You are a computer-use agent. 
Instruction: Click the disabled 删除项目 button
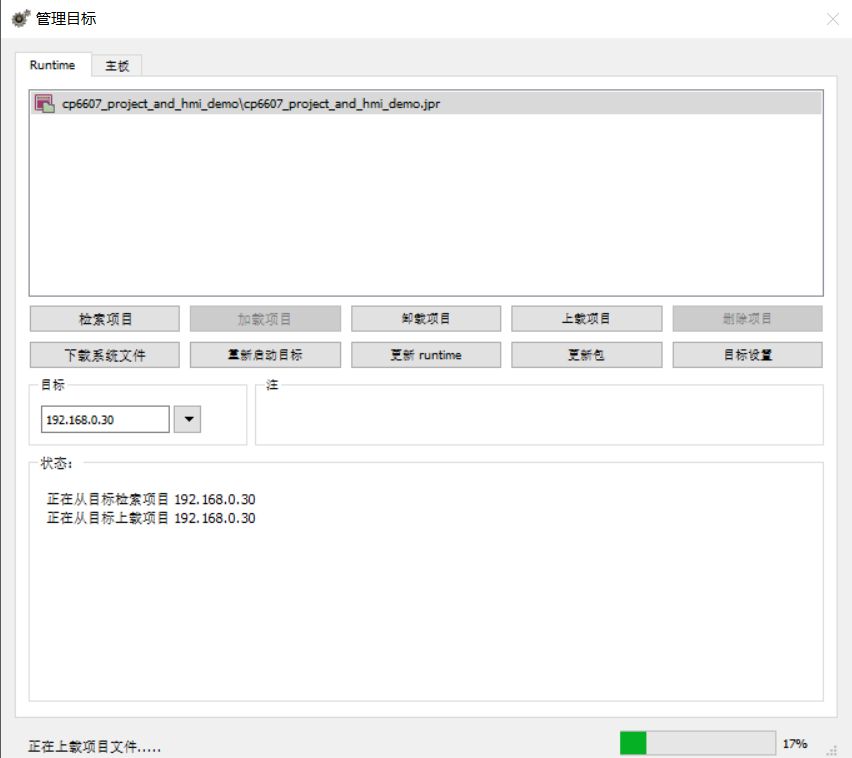click(x=747, y=319)
